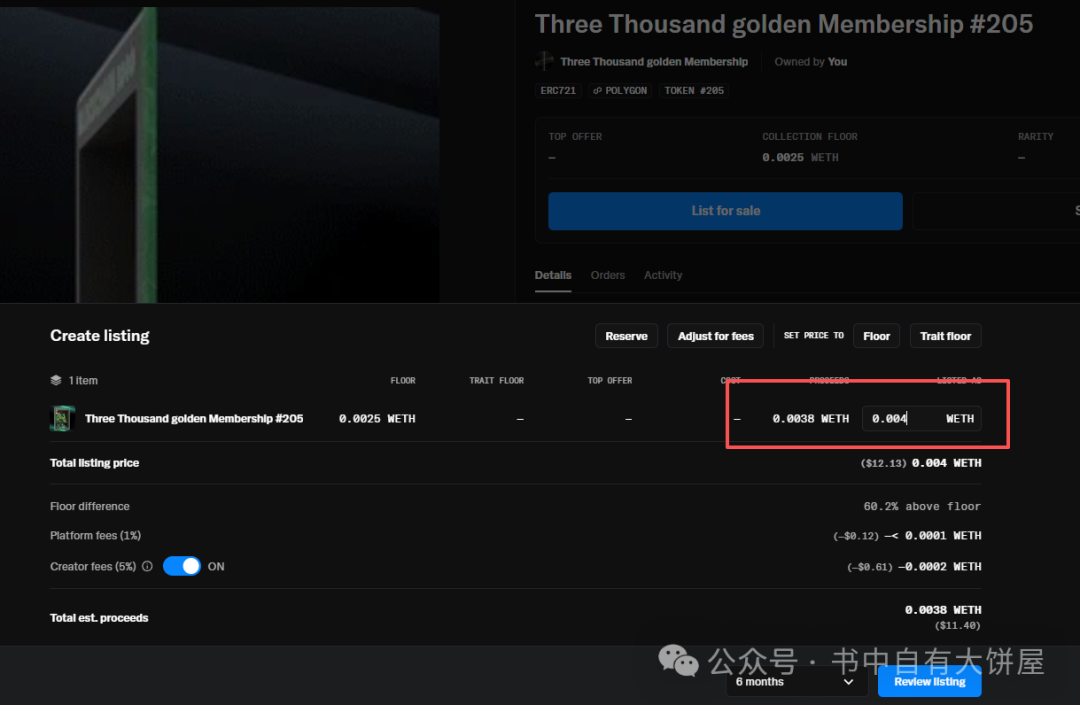Set price to Floor
This screenshot has height=705, width=1080.
click(x=876, y=336)
